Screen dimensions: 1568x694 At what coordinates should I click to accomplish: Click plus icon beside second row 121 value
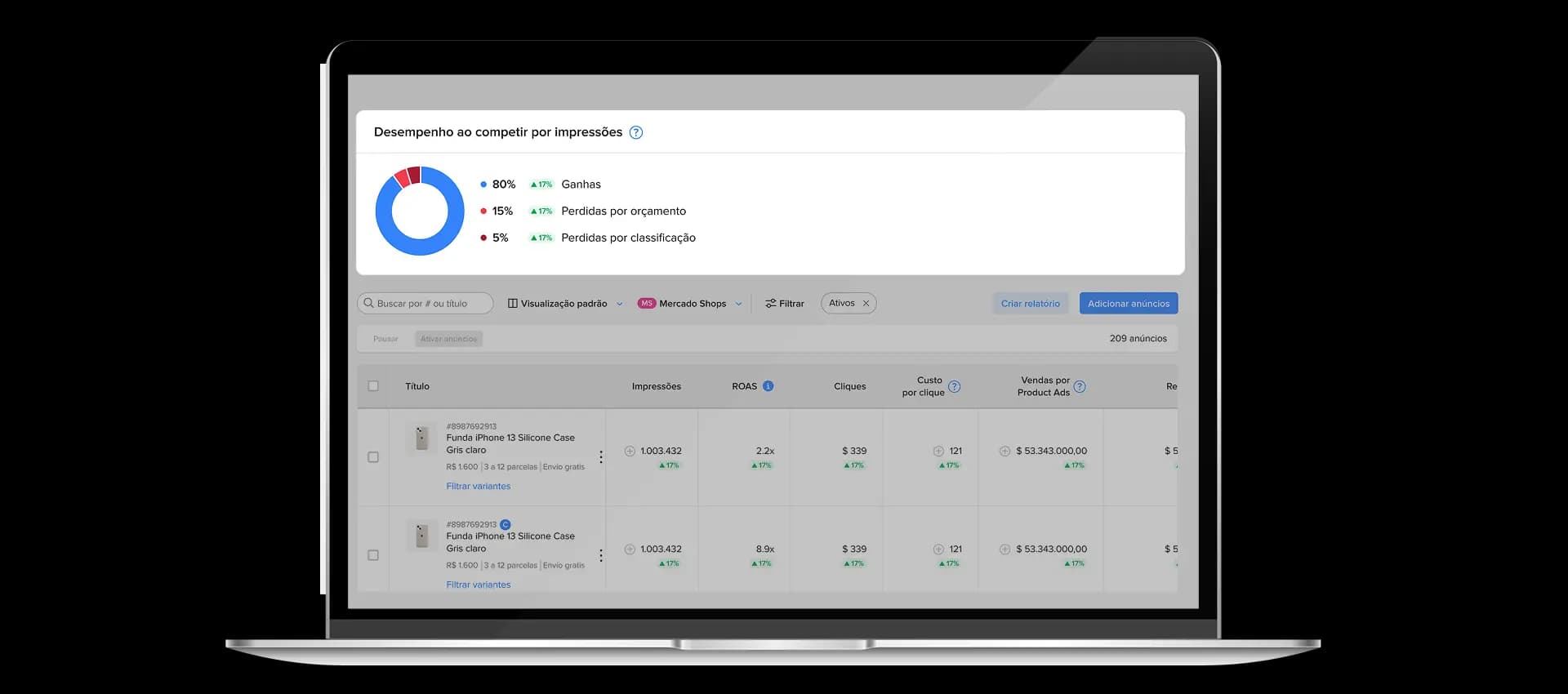pos(938,549)
